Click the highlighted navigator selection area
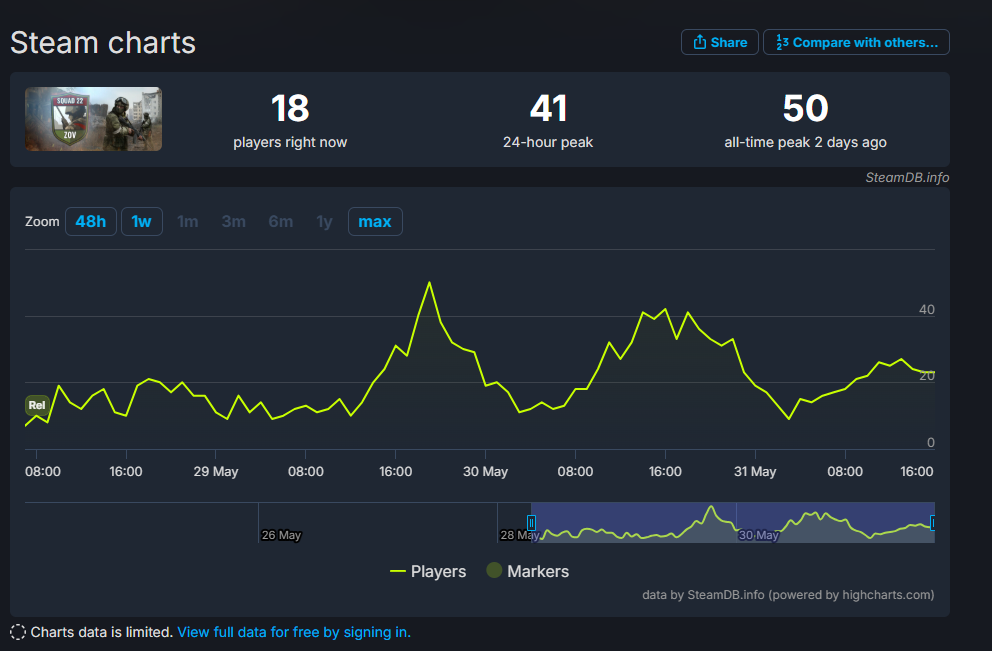This screenshot has height=651, width=992. (x=733, y=523)
